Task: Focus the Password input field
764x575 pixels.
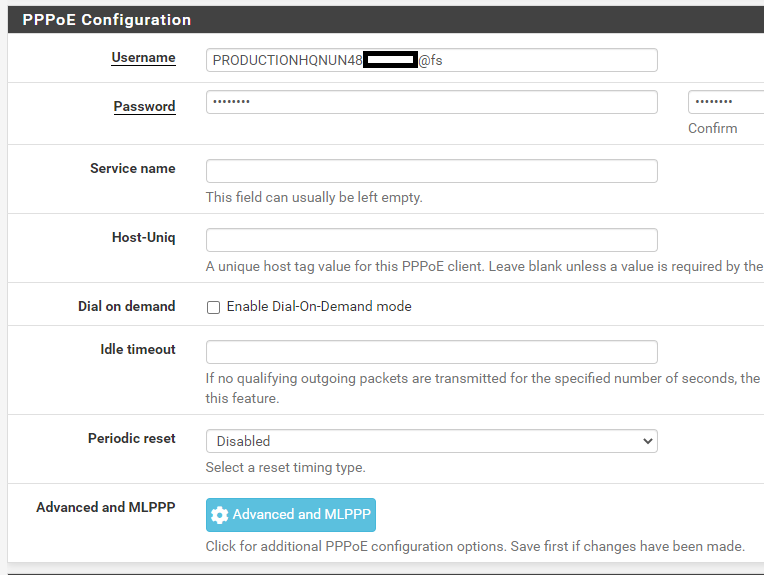Action: click(x=431, y=102)
